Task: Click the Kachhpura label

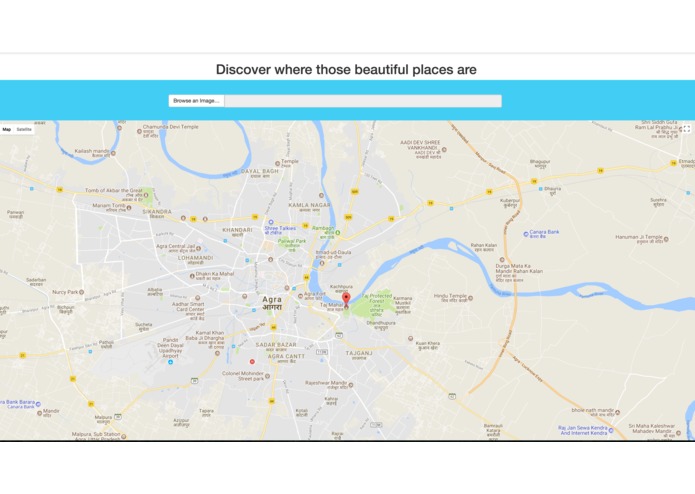Action: click(341, 287)
